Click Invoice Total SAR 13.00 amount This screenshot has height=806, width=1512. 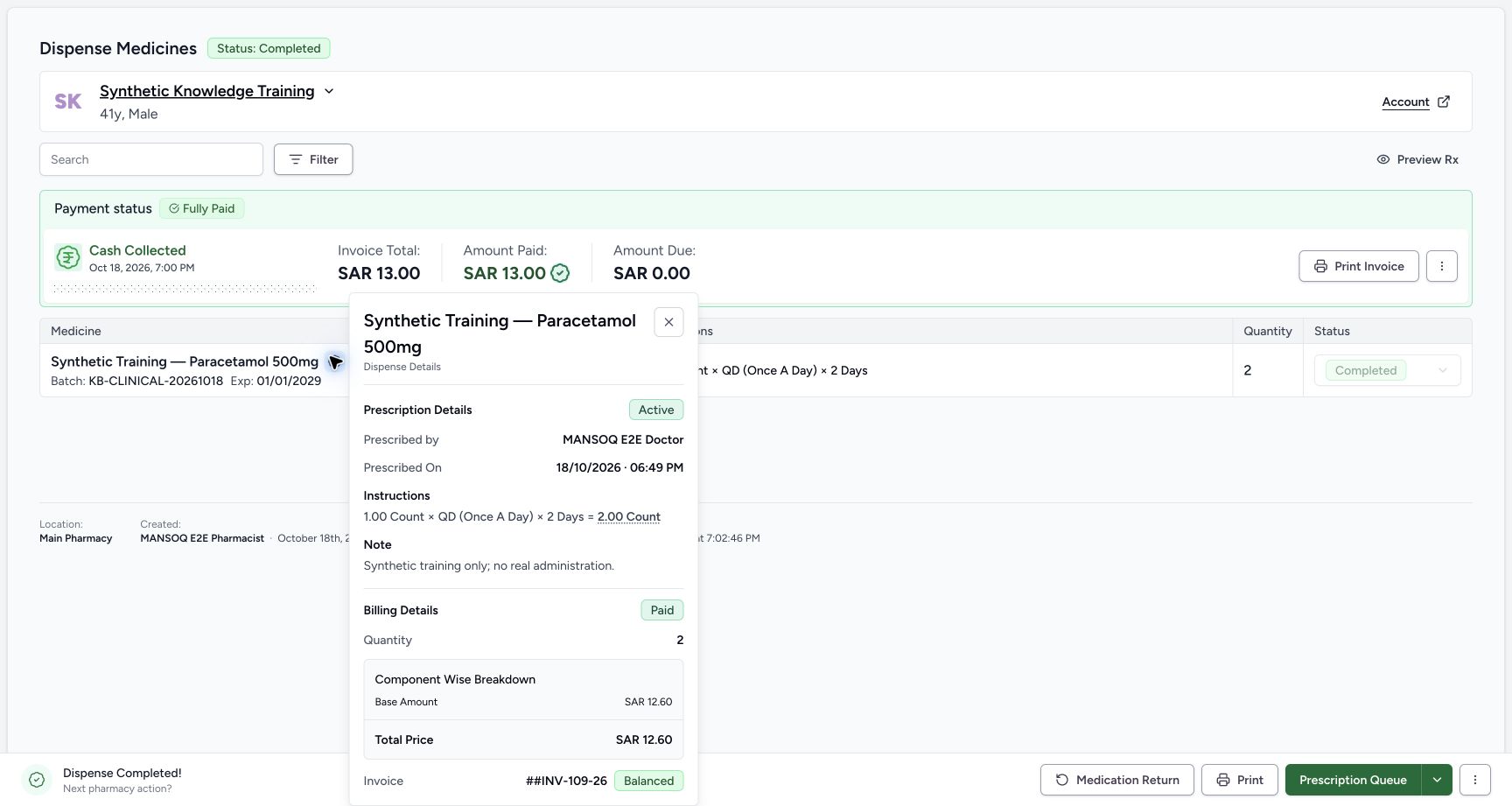(379, 273)
